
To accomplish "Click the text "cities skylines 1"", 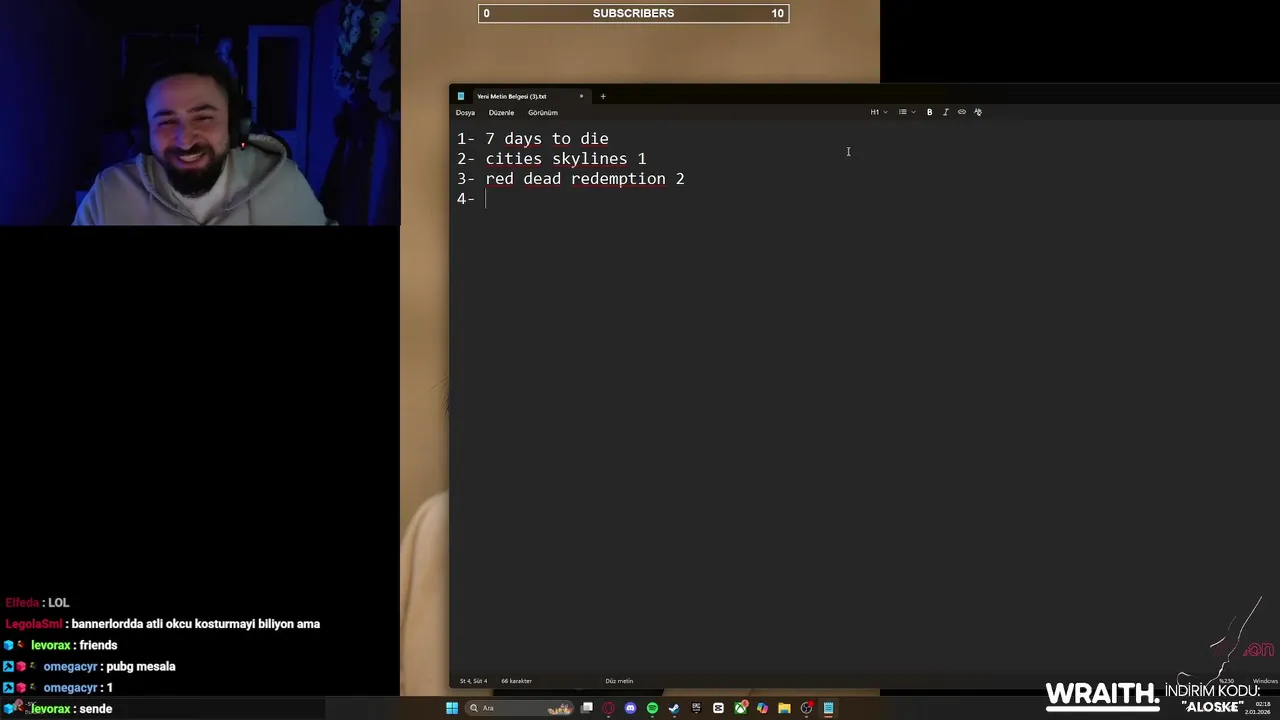I will [x=566, y=159].
